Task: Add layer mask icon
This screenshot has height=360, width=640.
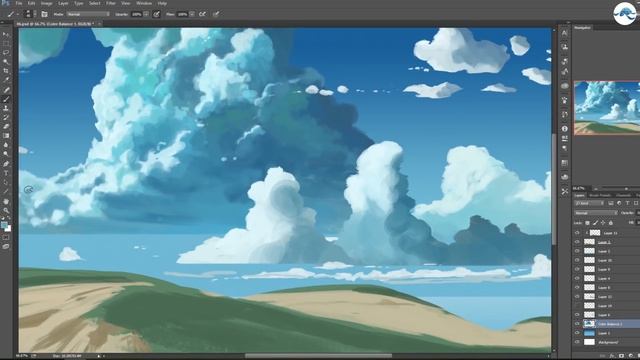Action: coord(621,356)
